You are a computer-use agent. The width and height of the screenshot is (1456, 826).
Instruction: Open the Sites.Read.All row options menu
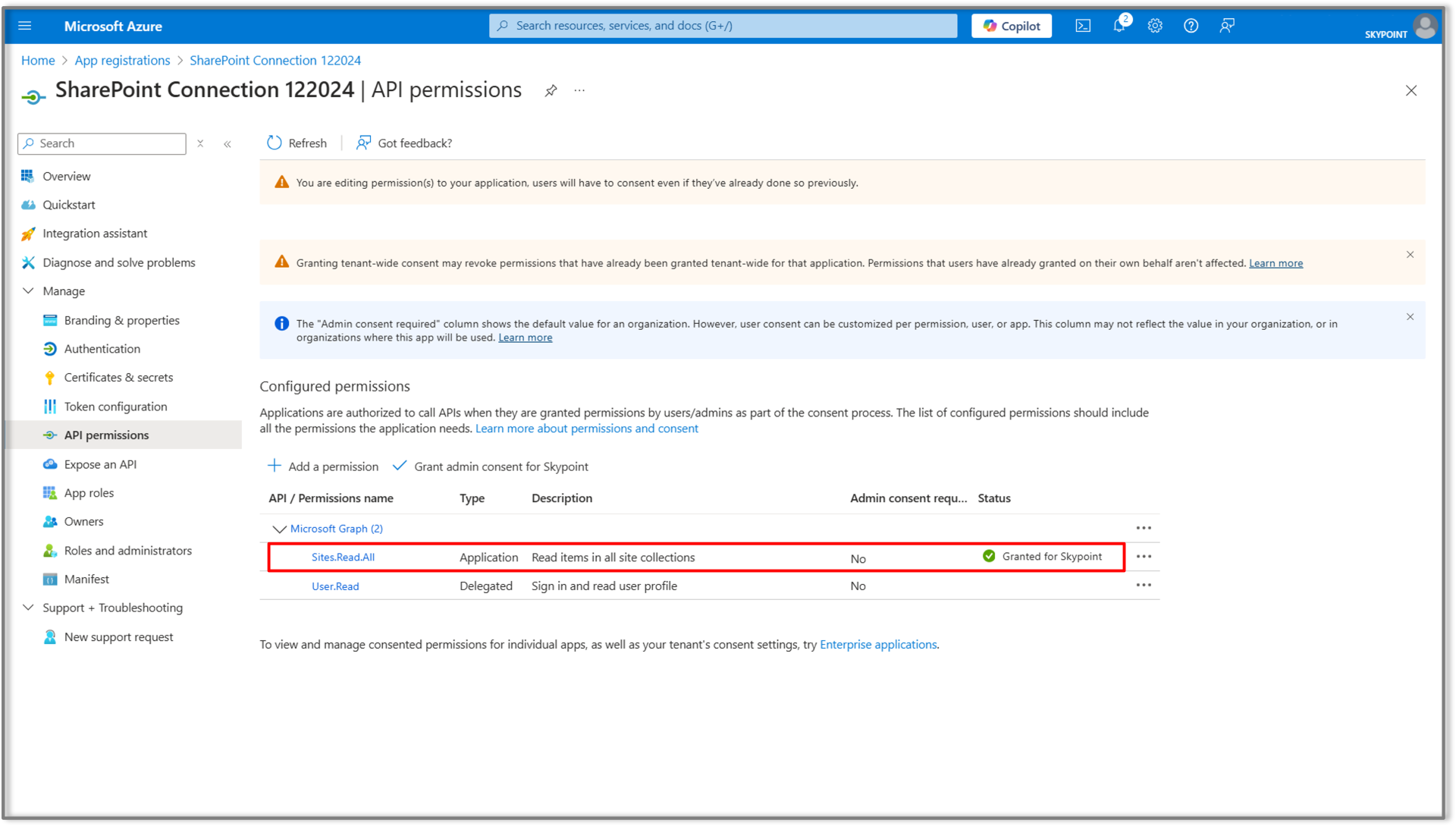tap(1144, 556)
